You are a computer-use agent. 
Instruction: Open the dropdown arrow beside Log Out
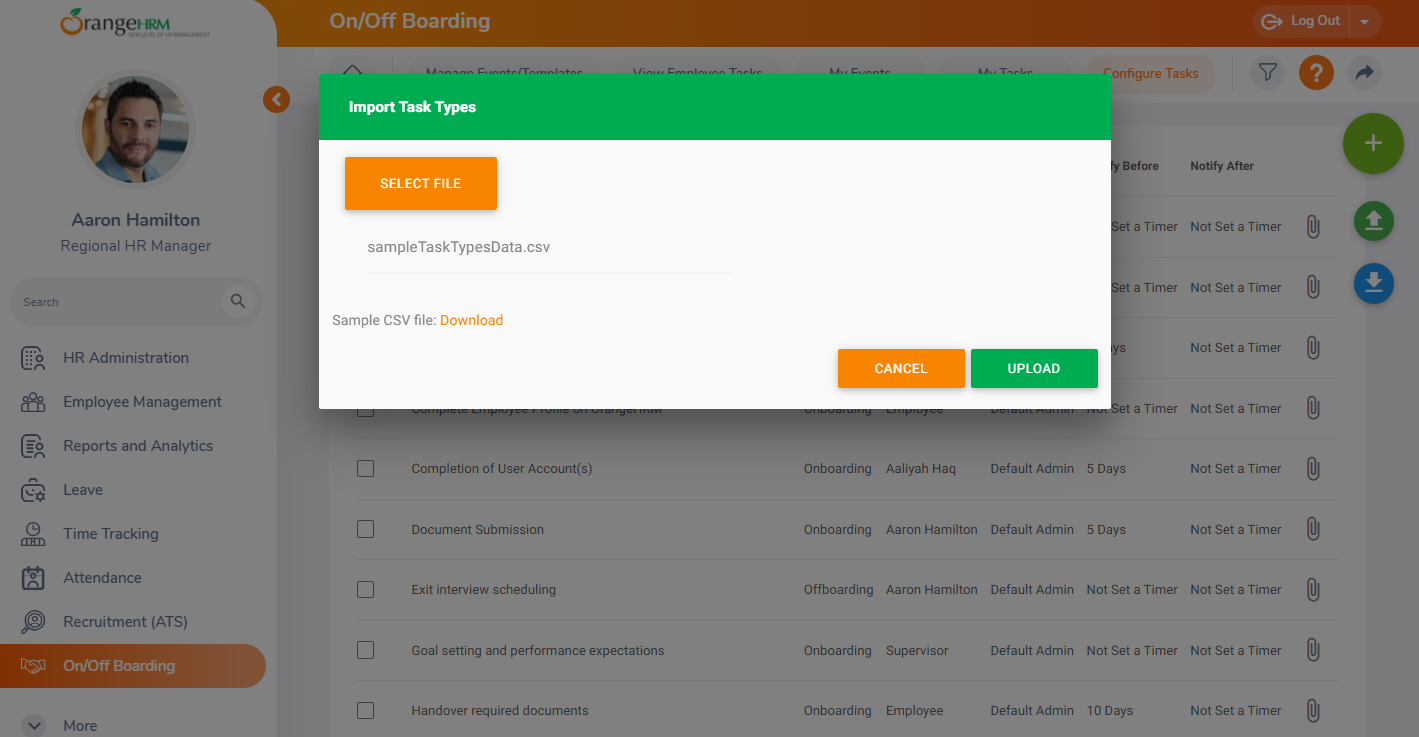coord(1365,22)
